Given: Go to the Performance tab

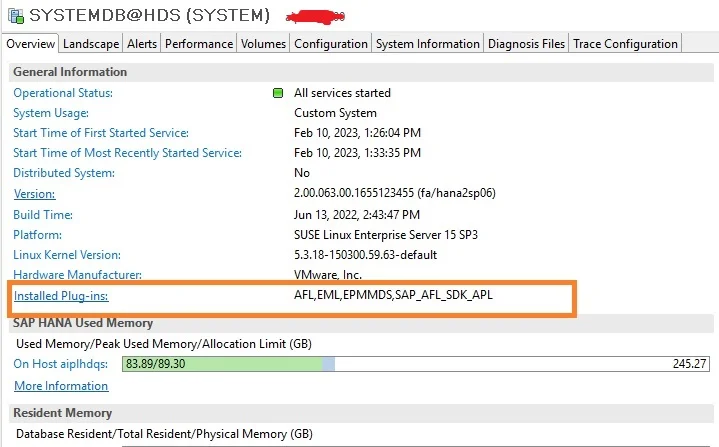Looking at the screenshot, I should (199, 44).
